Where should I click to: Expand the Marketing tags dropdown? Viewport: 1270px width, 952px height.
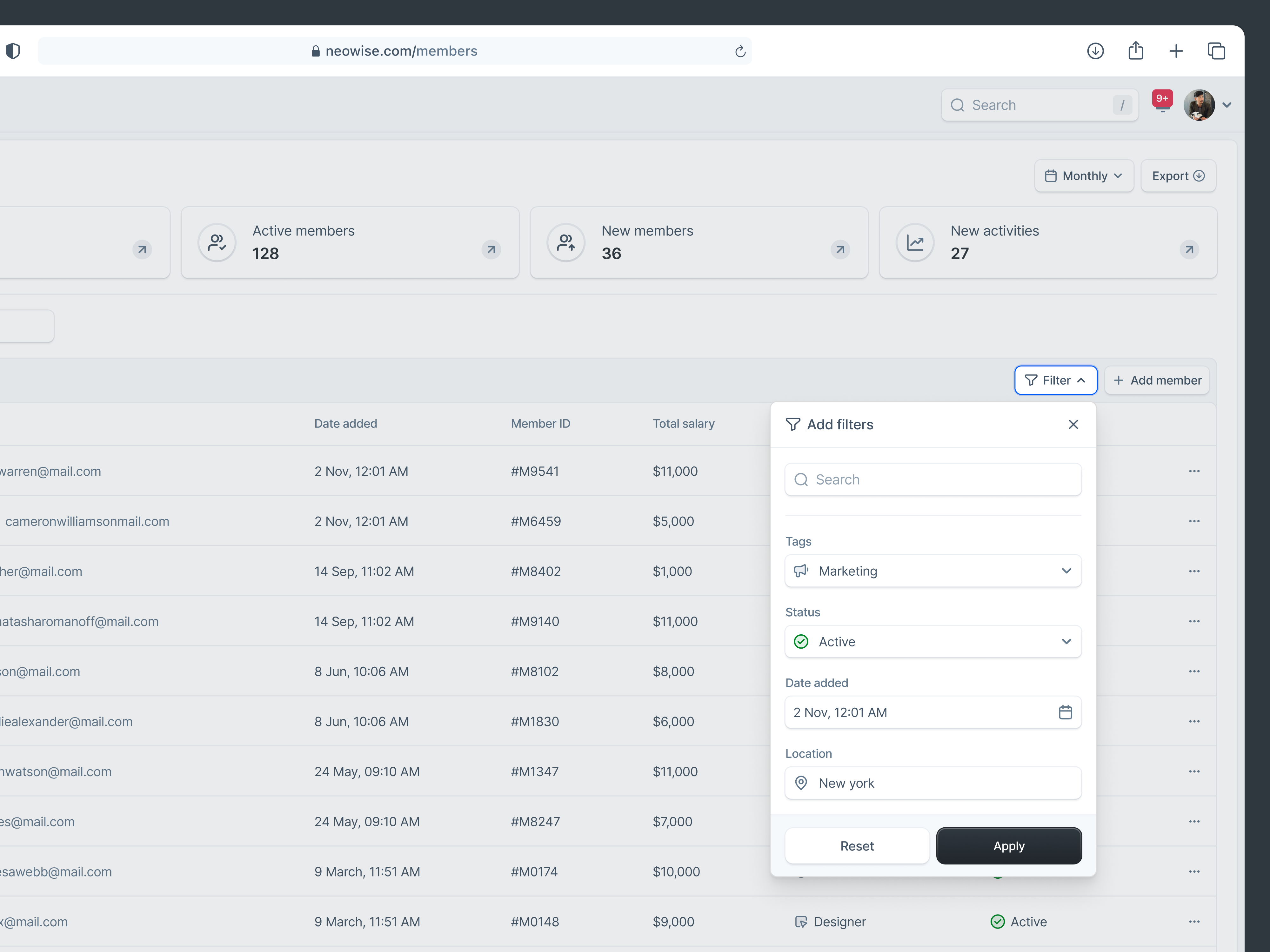1067,570
